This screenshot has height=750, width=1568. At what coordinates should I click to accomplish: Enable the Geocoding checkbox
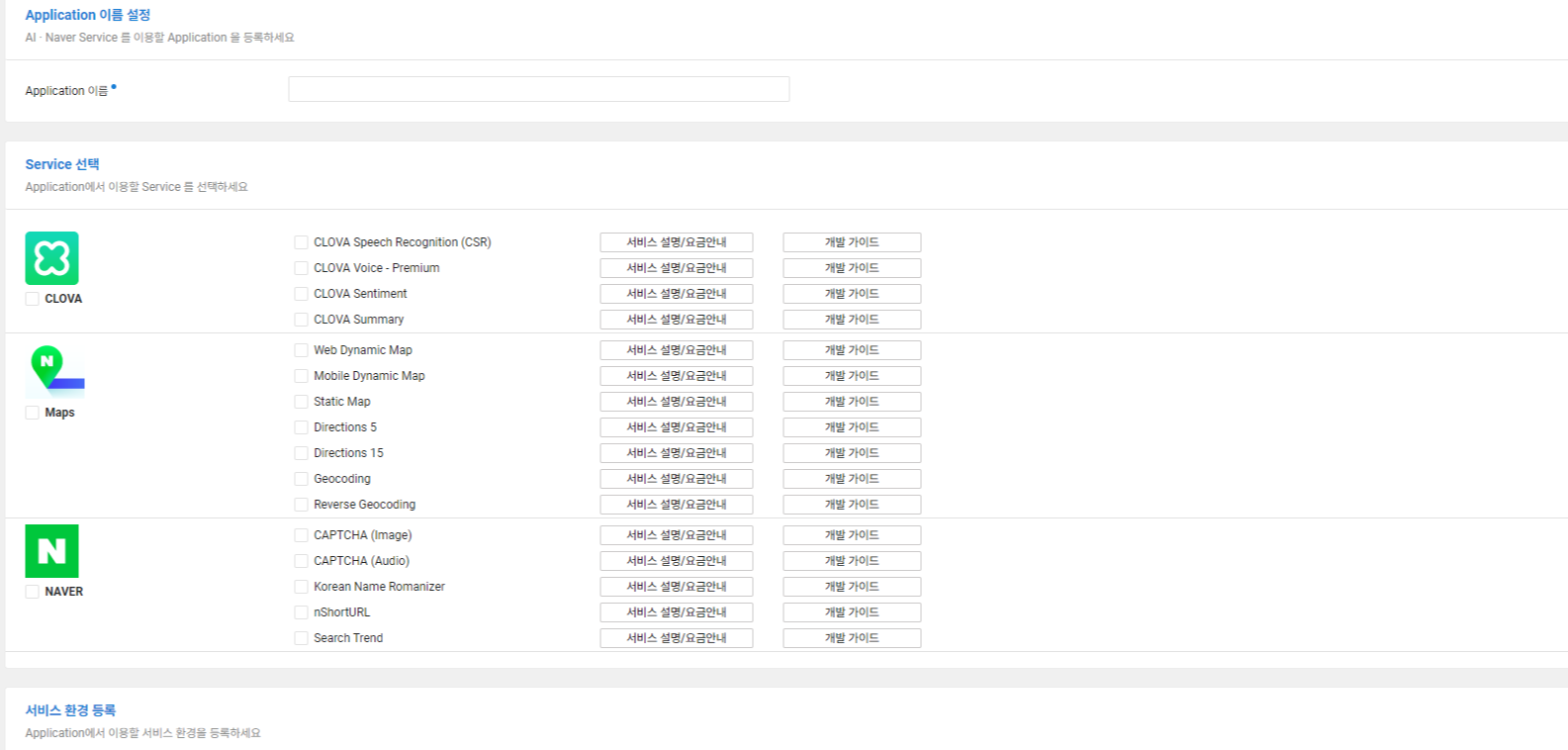click(301, 479)
